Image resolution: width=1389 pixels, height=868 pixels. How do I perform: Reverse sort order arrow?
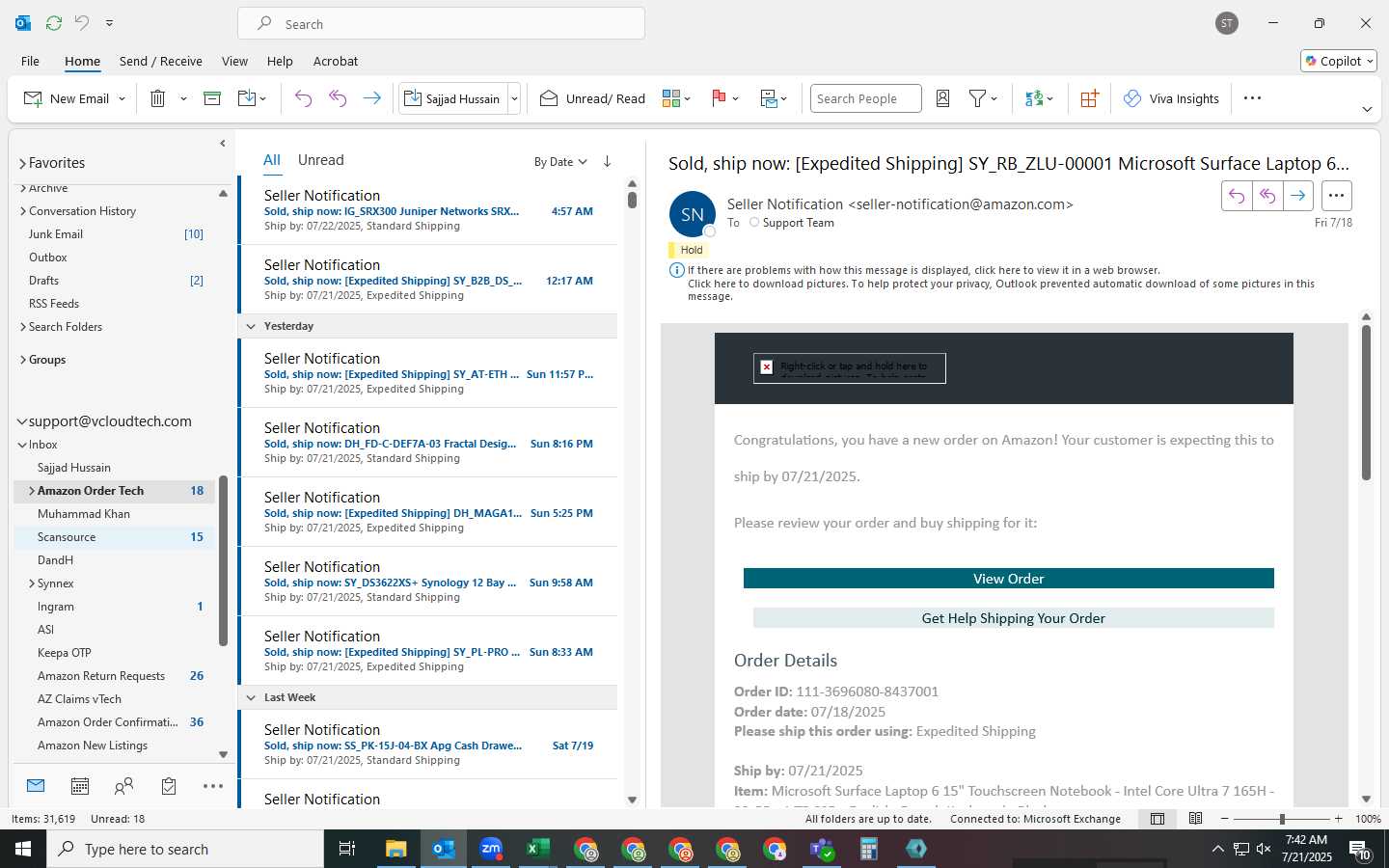(x=607, y=161)
